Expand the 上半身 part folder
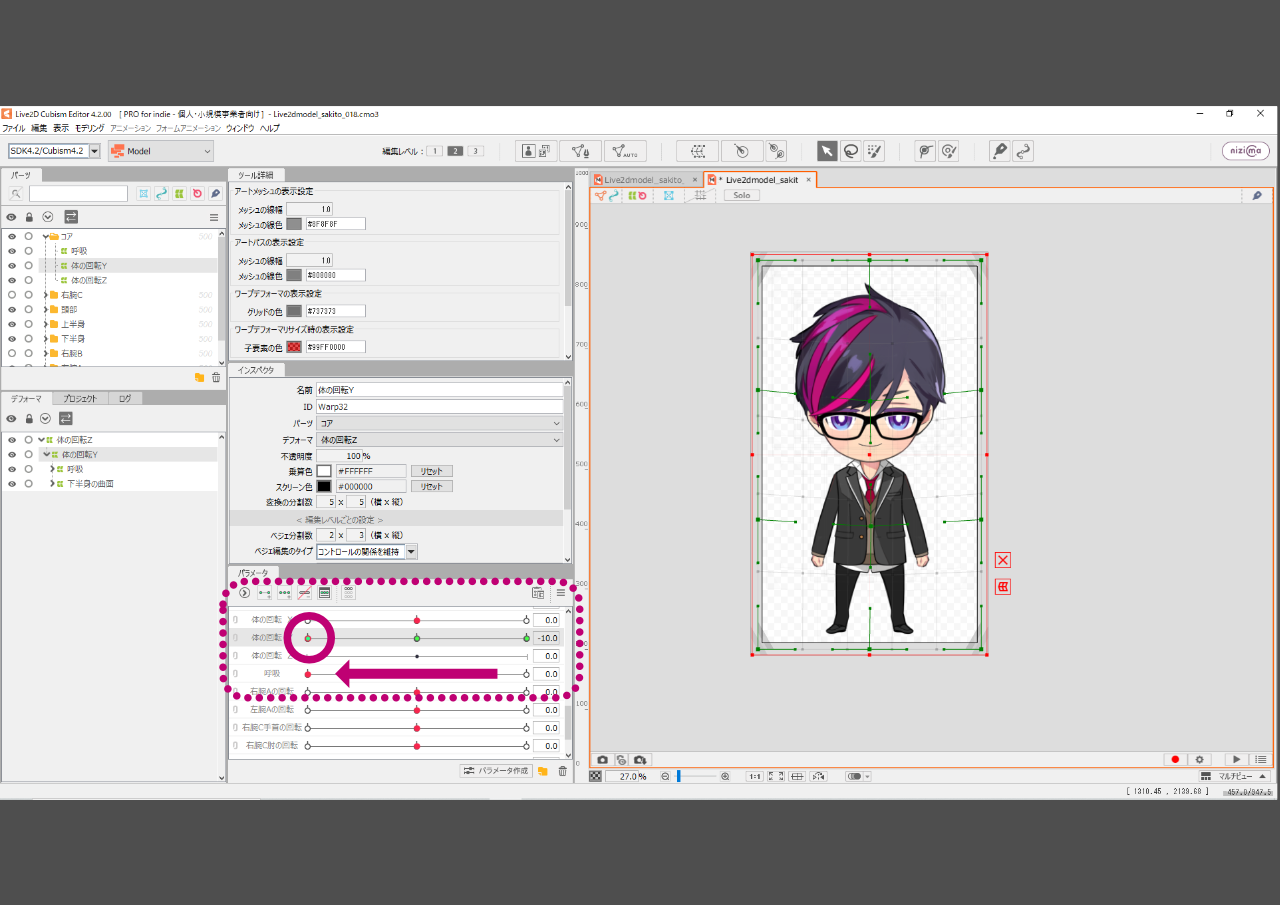The image size is (1280, 905). click(x=45, y=324)
